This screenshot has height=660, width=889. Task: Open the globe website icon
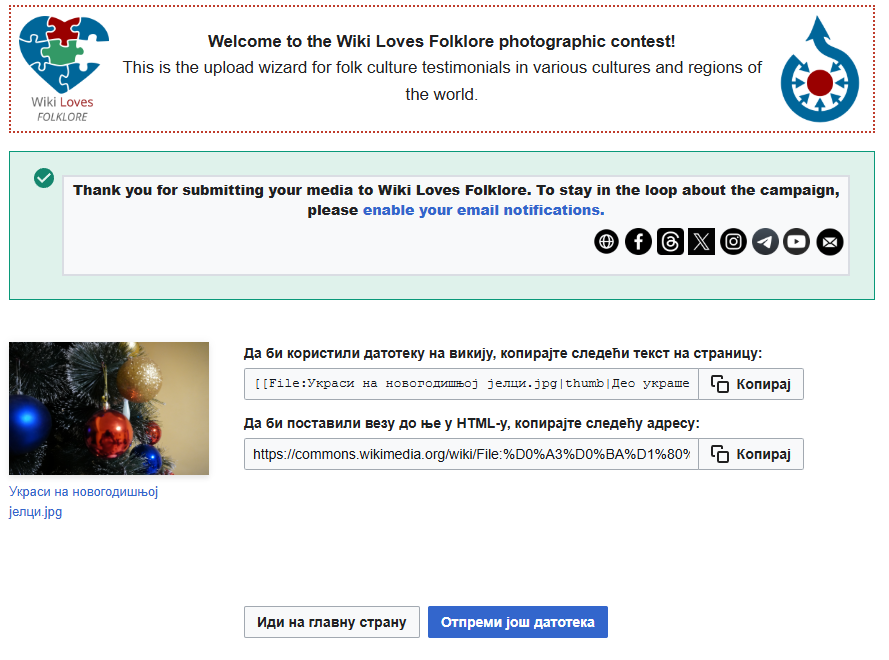point(607,241)
